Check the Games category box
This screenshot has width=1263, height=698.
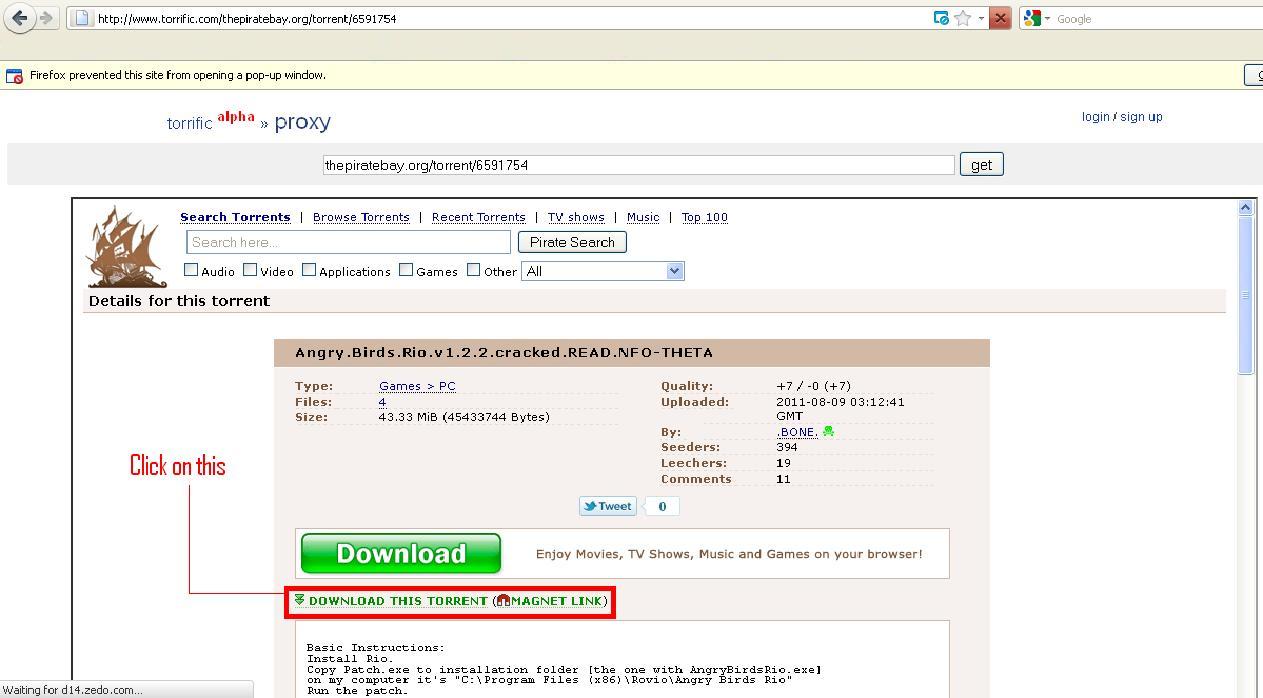[406, 270]
